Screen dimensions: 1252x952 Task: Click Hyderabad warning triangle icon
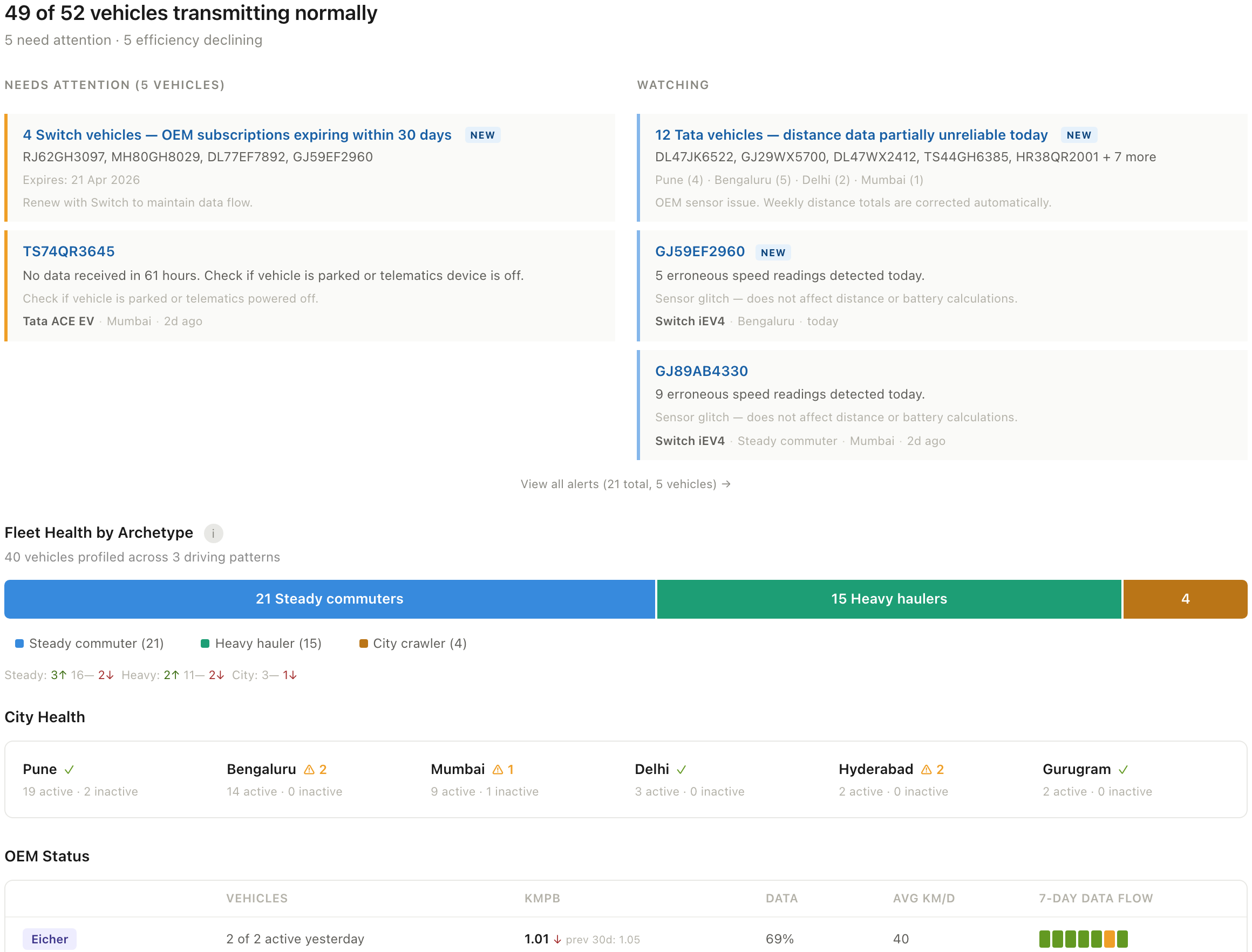tap(927, 770)
